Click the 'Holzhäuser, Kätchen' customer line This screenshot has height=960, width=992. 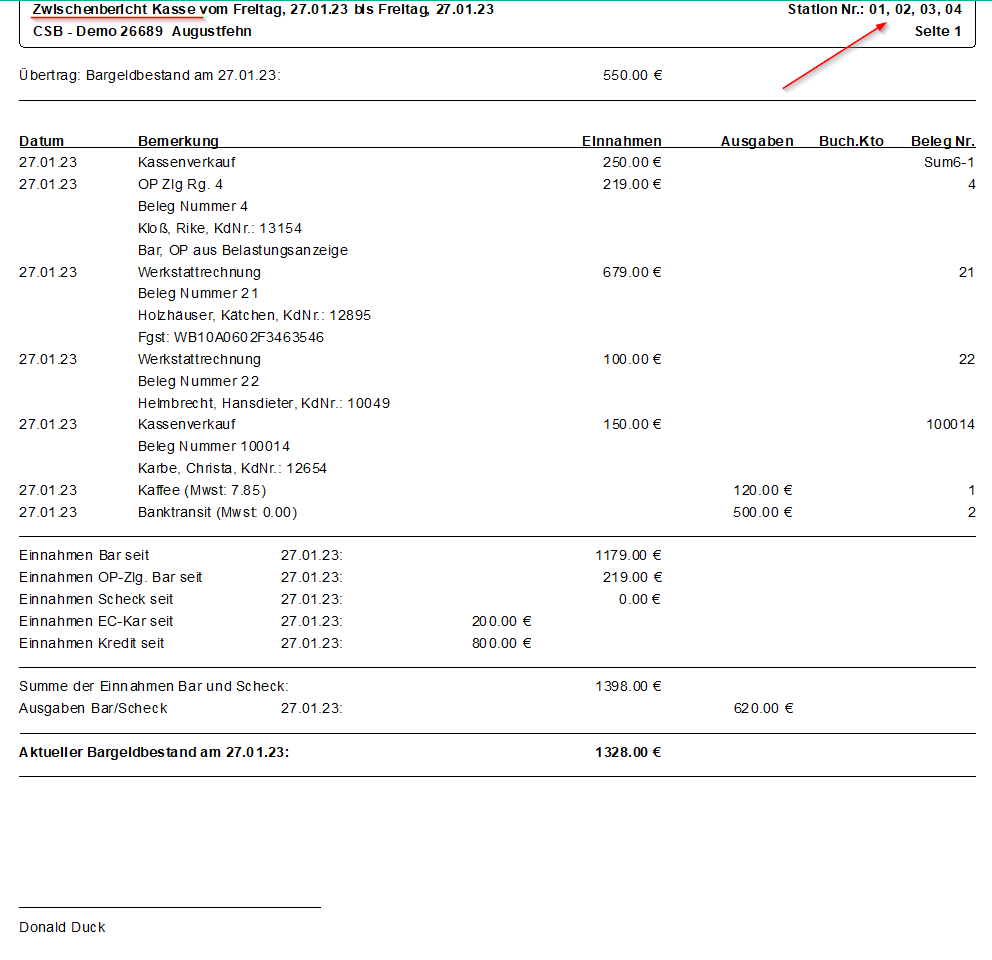[x=254, y=315]
